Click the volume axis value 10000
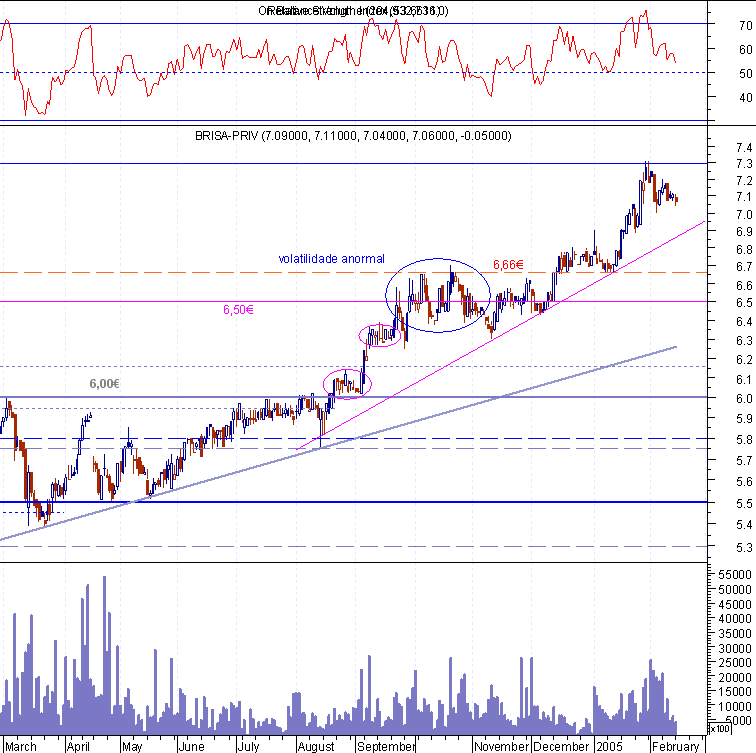Image resolution: width=756 pixels, height=753 pixels. click(x=735, y=707)
